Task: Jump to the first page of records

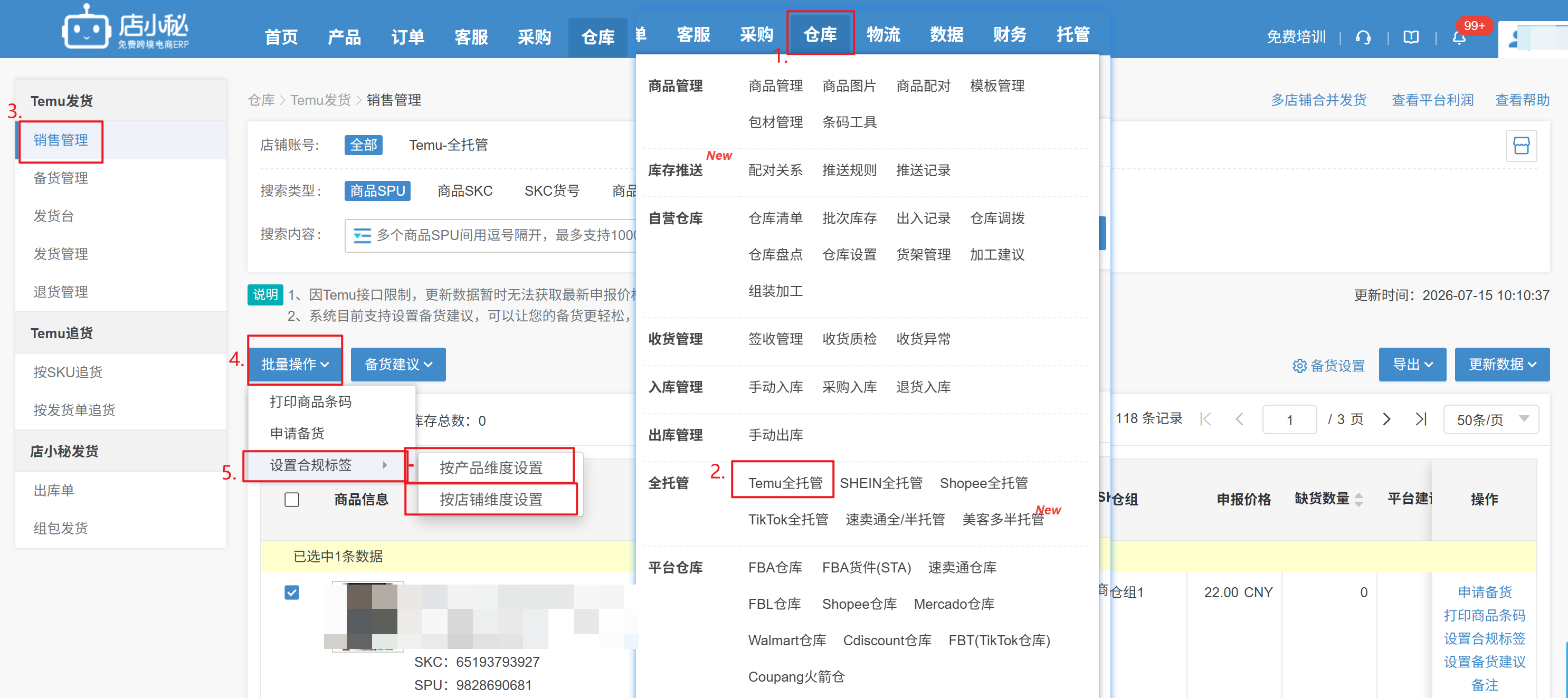Action: [x=1205, y=419]
